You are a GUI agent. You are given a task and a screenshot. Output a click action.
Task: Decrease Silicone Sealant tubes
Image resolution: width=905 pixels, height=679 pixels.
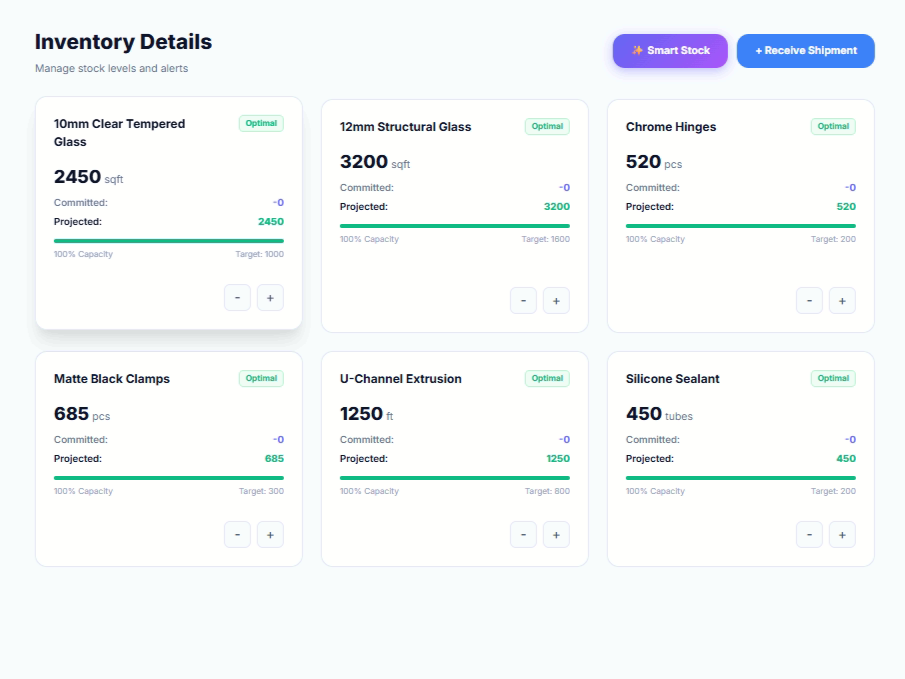809,535
